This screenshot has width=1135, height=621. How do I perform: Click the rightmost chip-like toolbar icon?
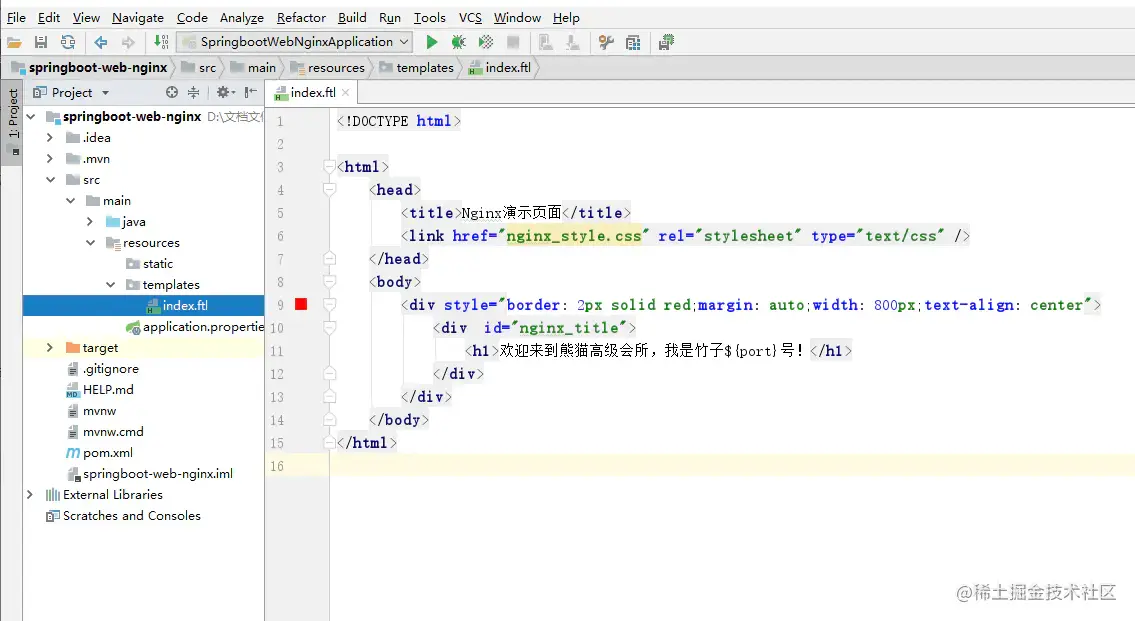coord(666,43)
